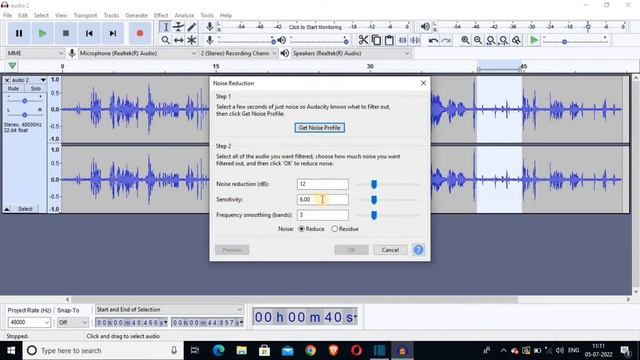This screenshot has width=640, height=360.
Task: Open the Project Rate dropdown
Action: point(29,322)
